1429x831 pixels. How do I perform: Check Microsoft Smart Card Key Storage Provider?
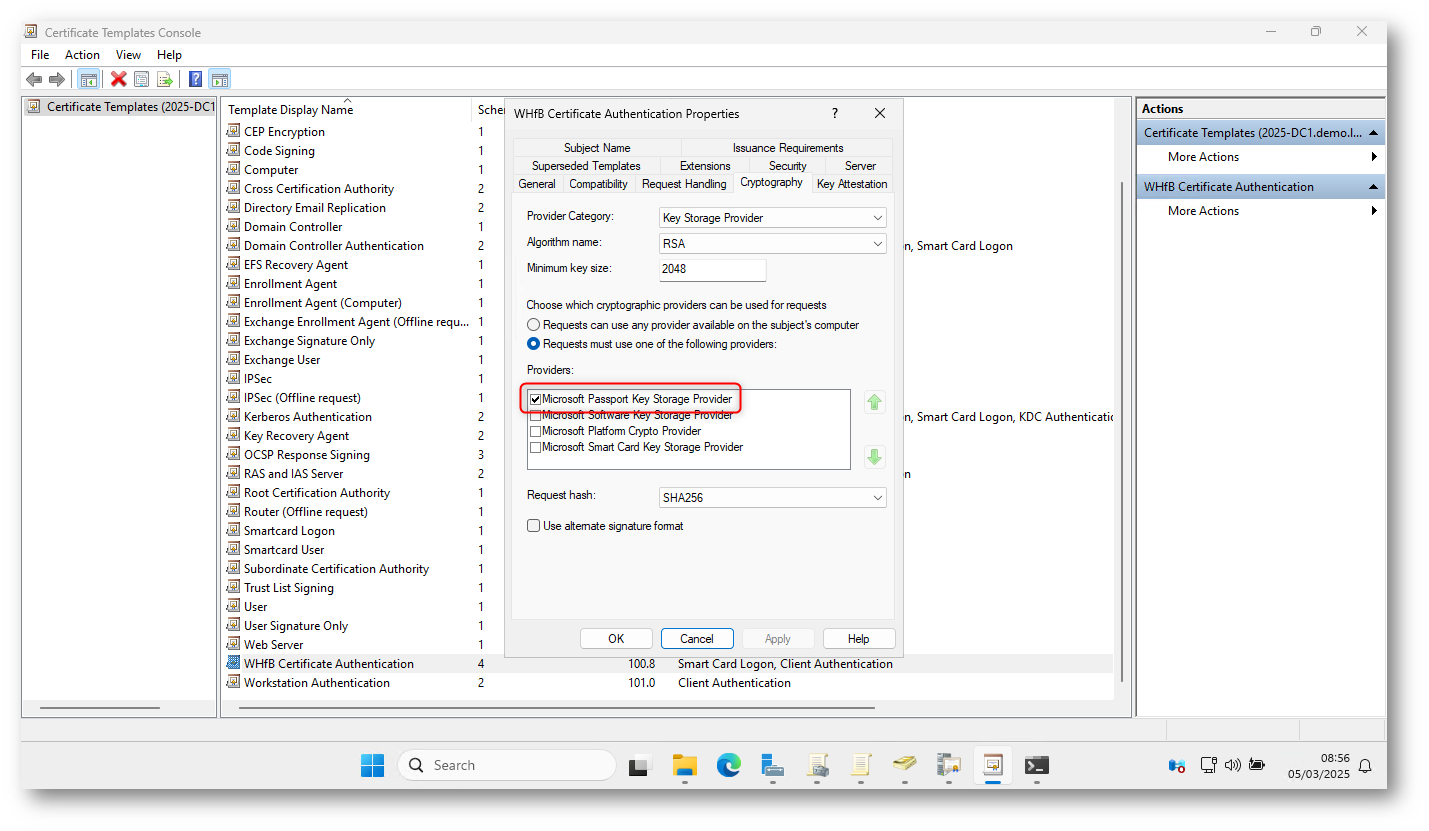click(535, 447)
